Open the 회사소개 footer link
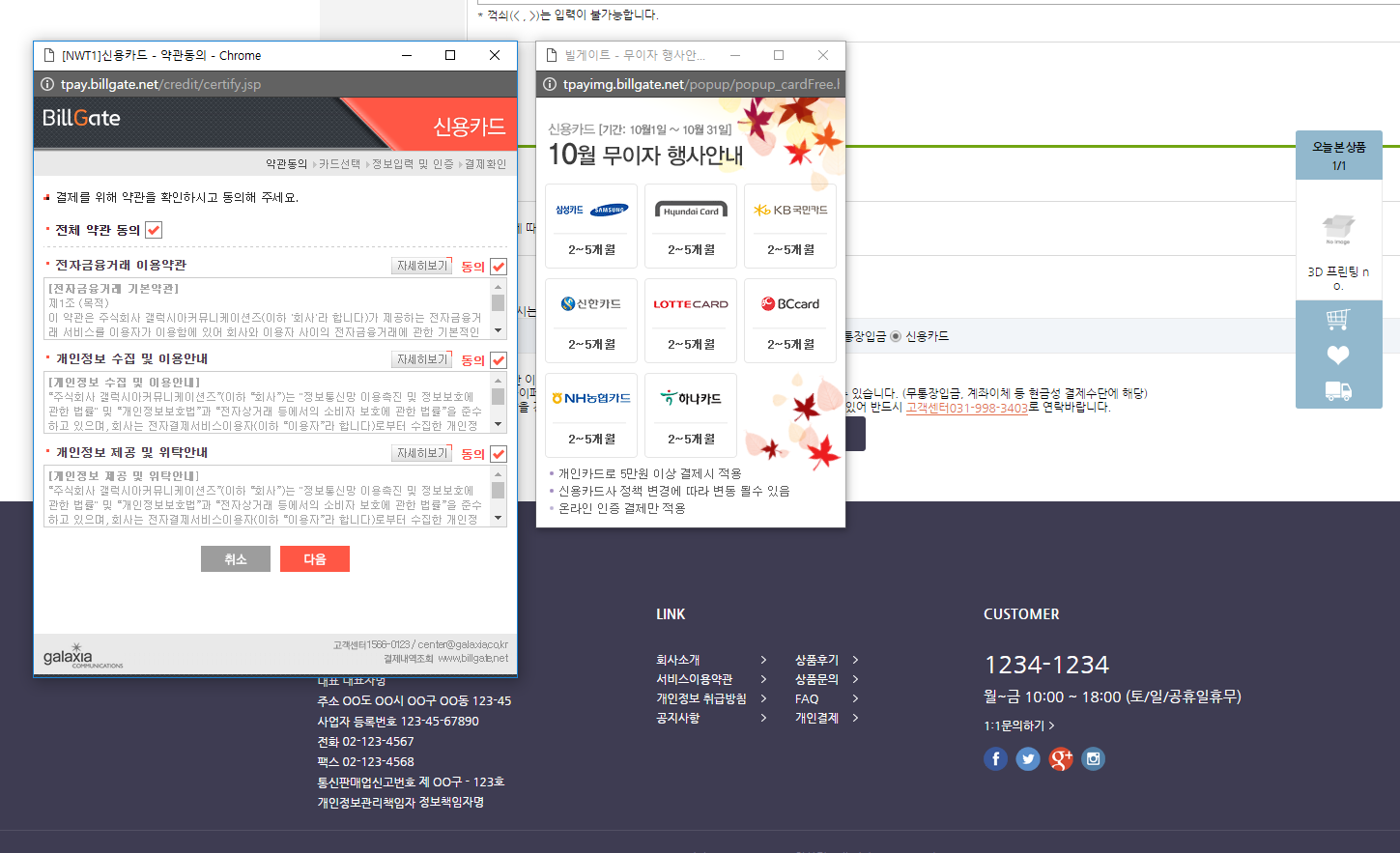The height and width of the screenshot is (853, 1400). (x=678, y=660)
